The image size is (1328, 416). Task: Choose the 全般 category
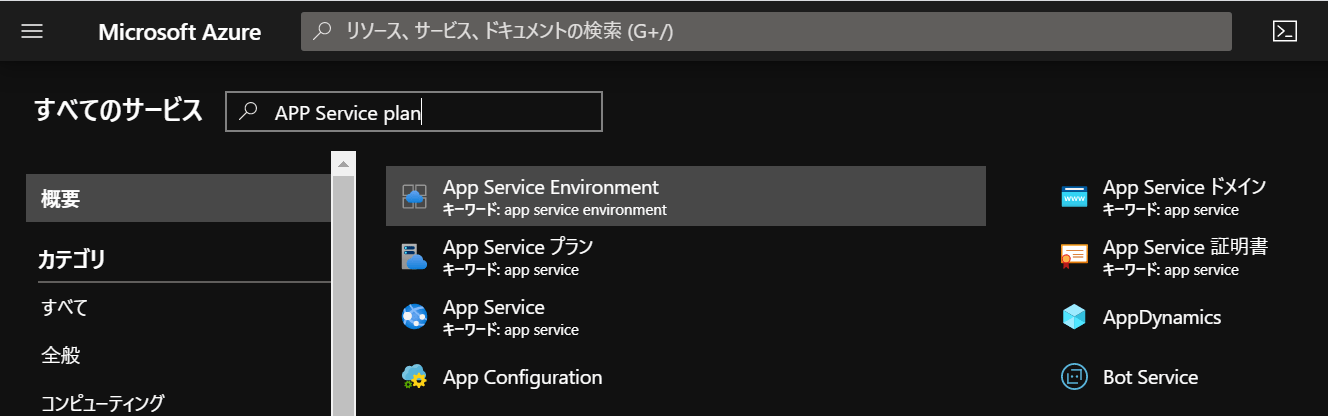pos(60,355)
